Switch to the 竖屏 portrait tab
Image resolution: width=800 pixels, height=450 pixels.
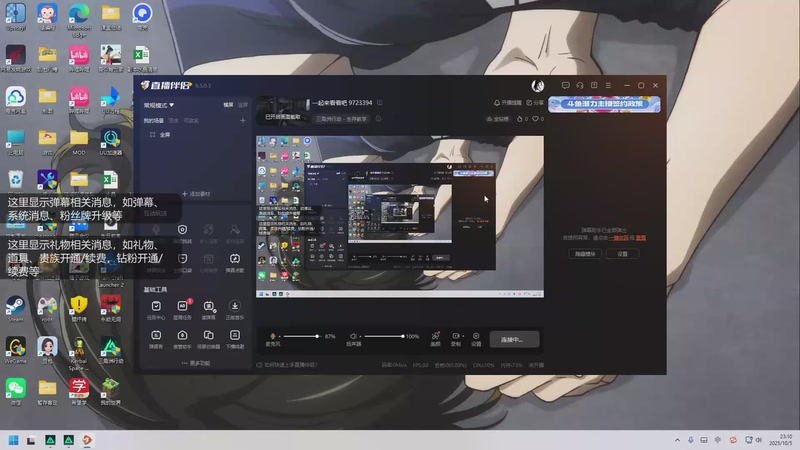243,105
